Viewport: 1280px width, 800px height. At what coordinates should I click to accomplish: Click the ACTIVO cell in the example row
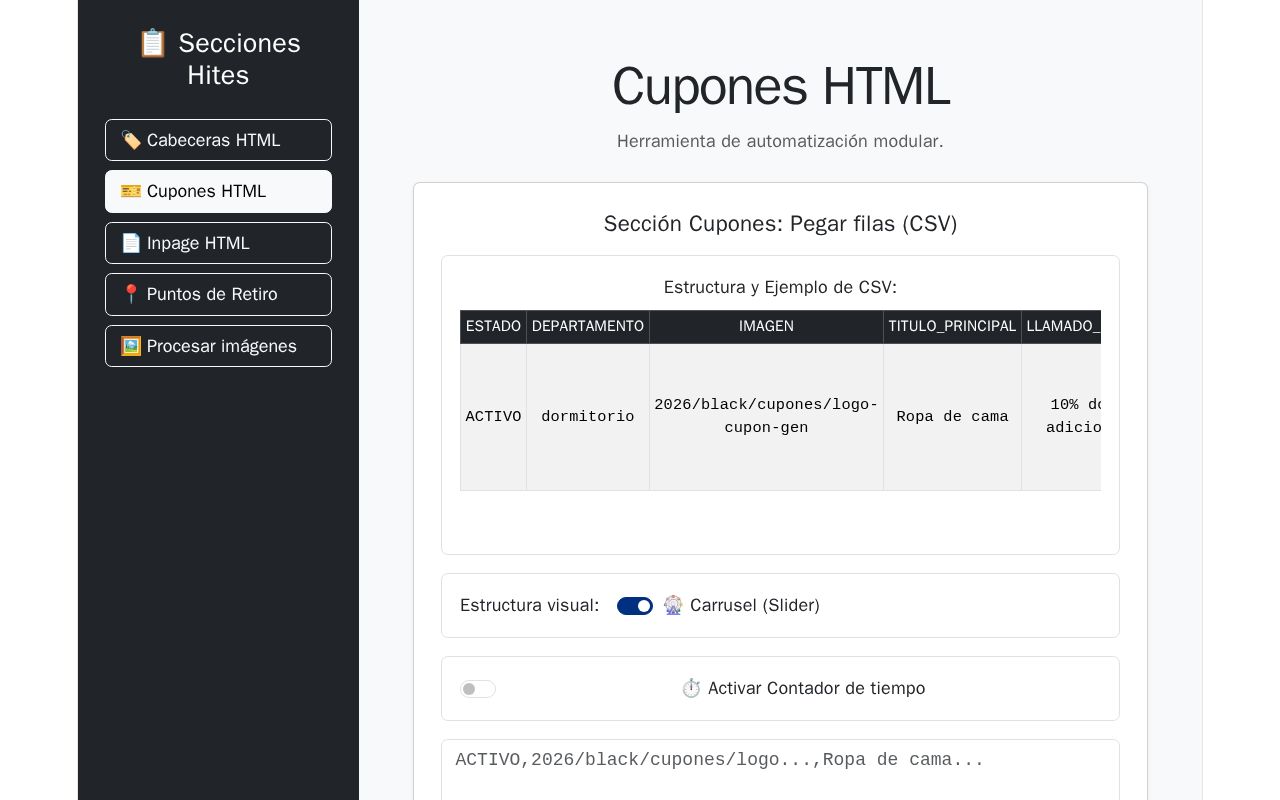[493, 417]
